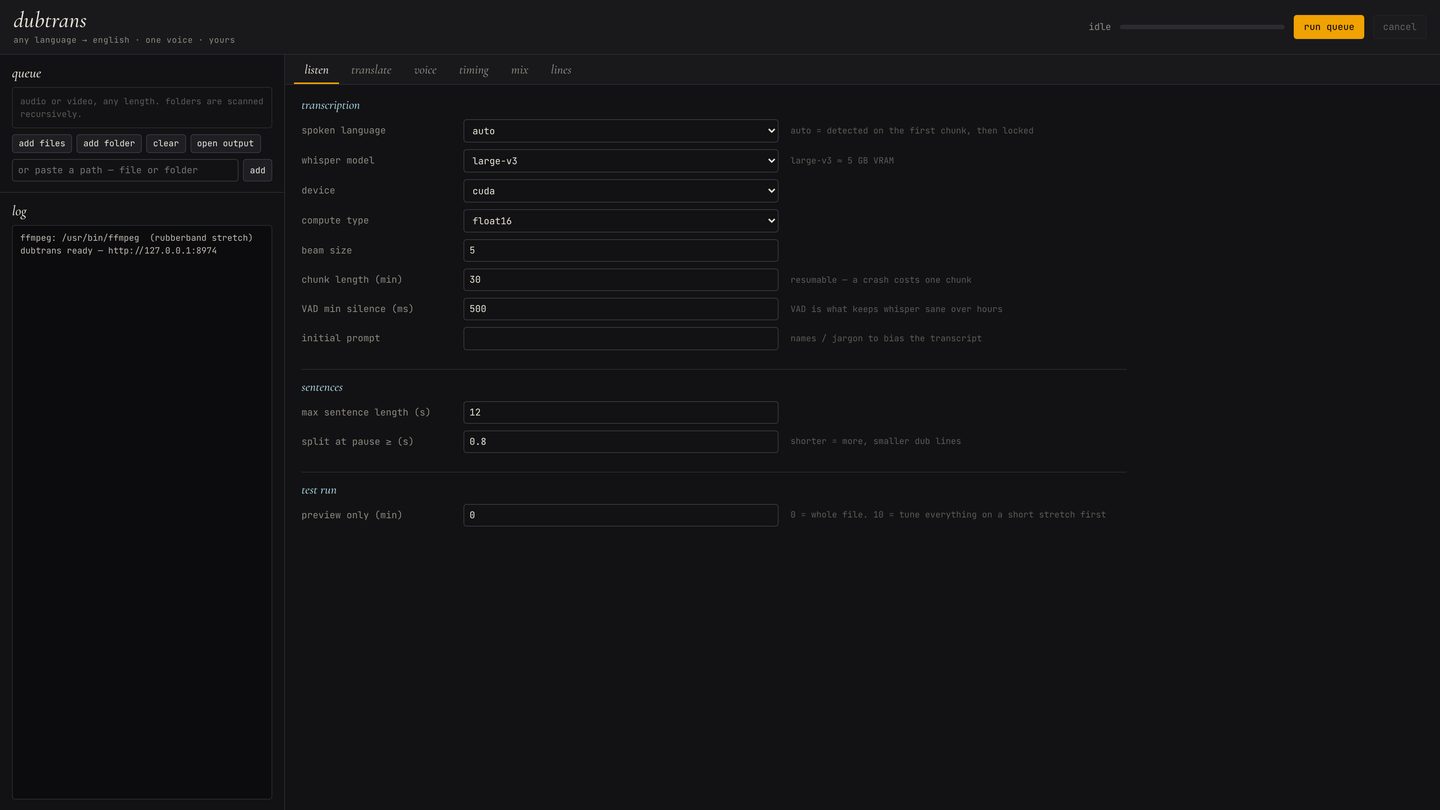Screen dimensions: 1440x810
Task: Expand the whisper model selector
Action: (620, 161)
